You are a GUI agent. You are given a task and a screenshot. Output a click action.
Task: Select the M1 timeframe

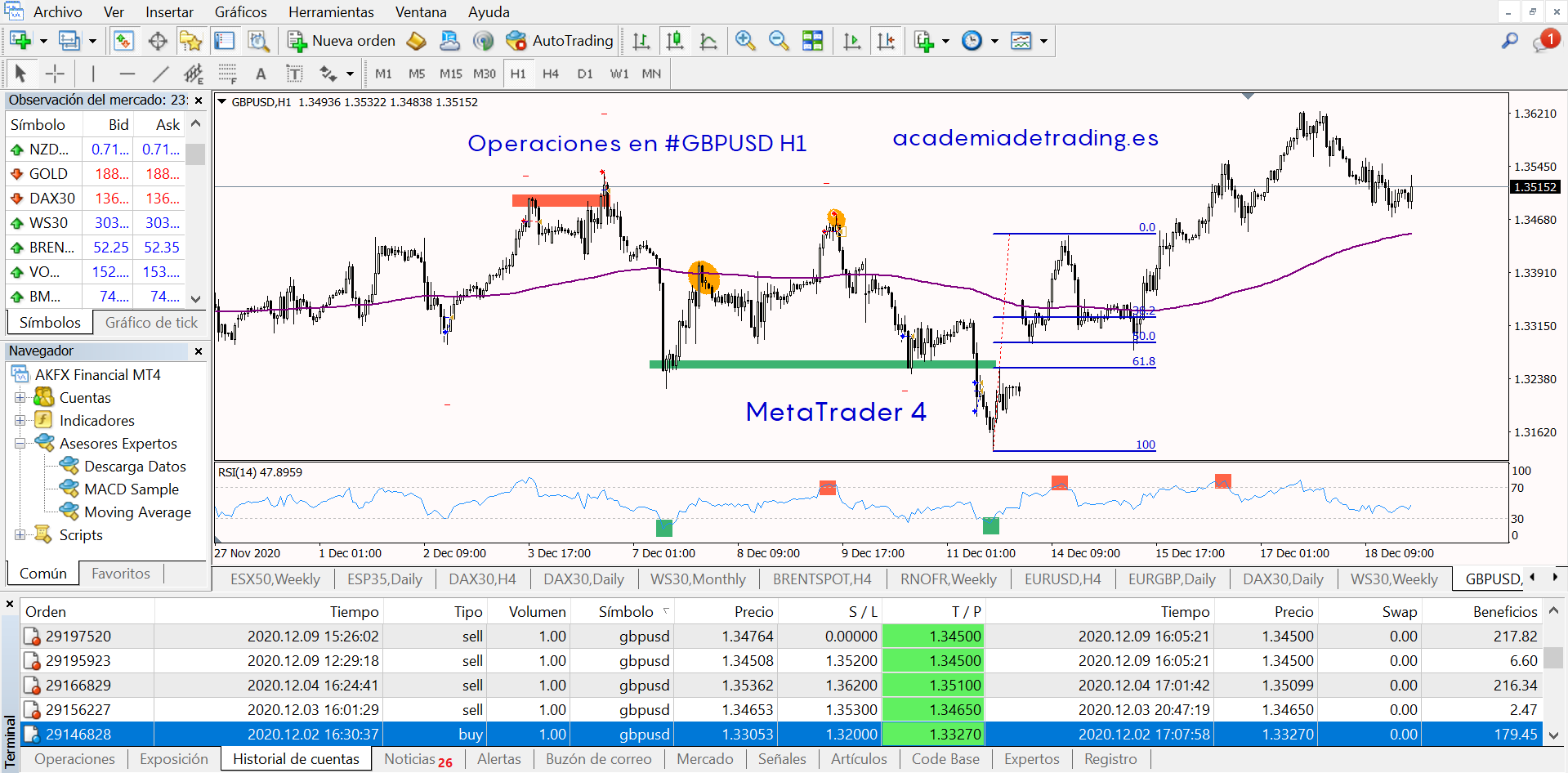click(383, 74)
